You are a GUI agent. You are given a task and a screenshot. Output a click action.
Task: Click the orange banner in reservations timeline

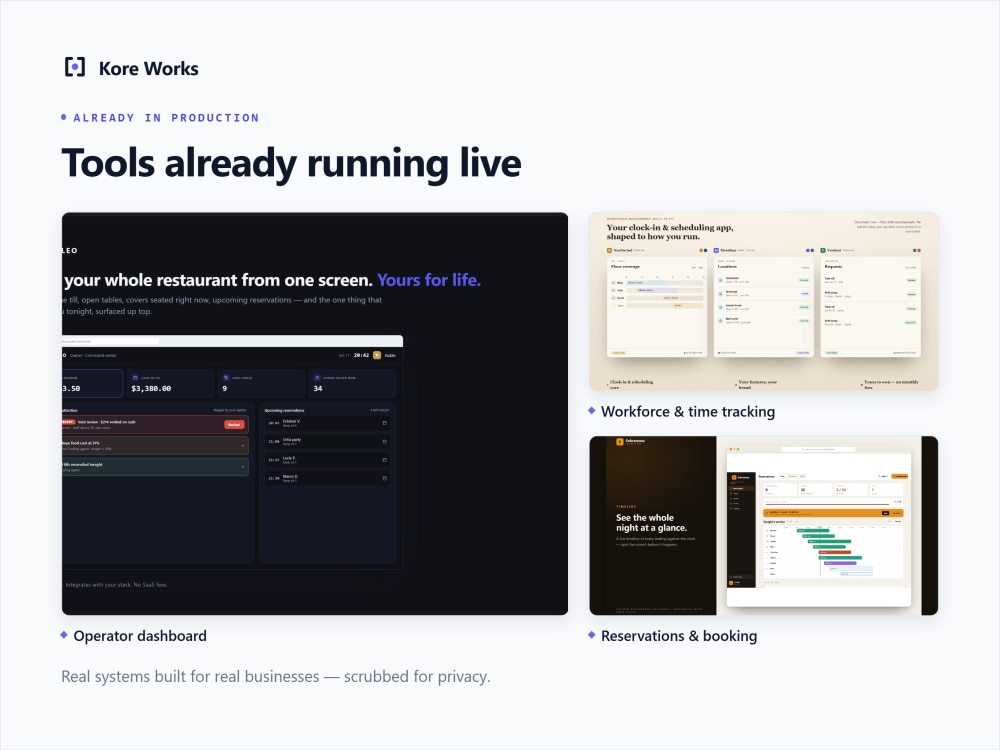[x=834, y=513]
